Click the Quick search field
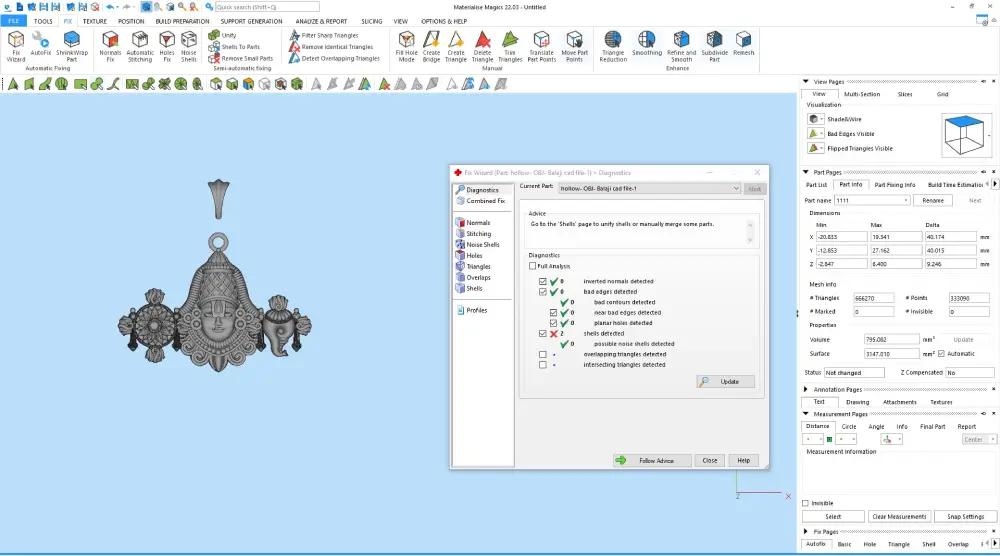The height and width of the screenshot is (556, 1000). [267, 7]
